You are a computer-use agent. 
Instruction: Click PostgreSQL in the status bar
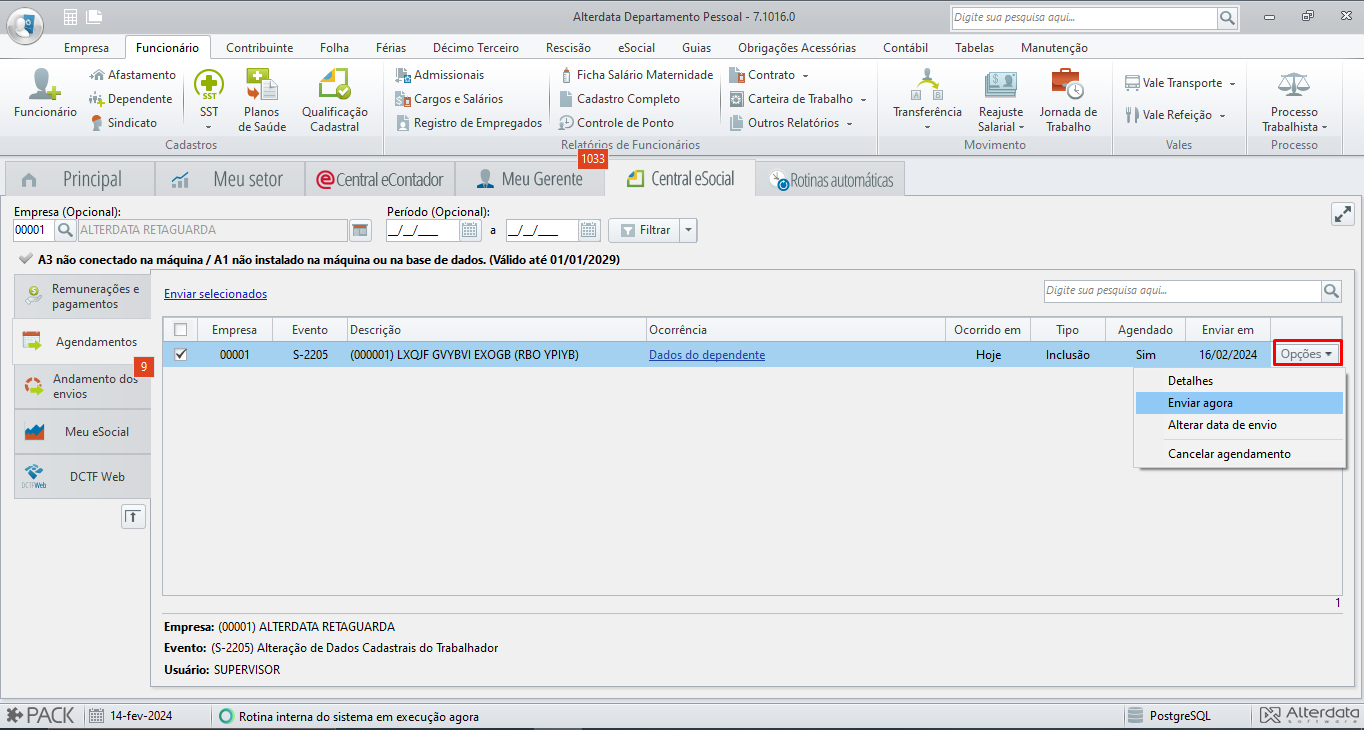[x=1180, y=716]
